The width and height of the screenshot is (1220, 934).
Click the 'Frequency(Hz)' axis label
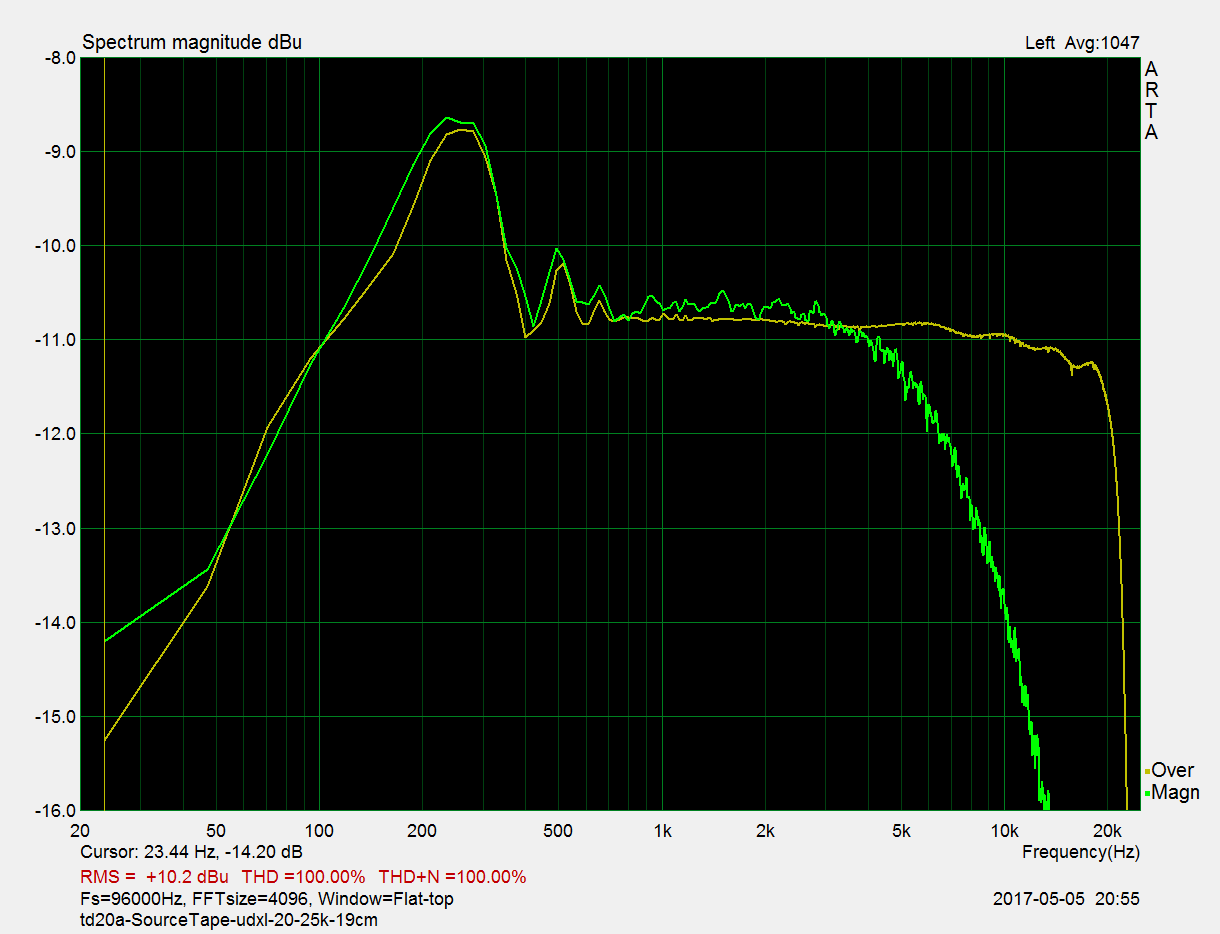click(1081, 853)
